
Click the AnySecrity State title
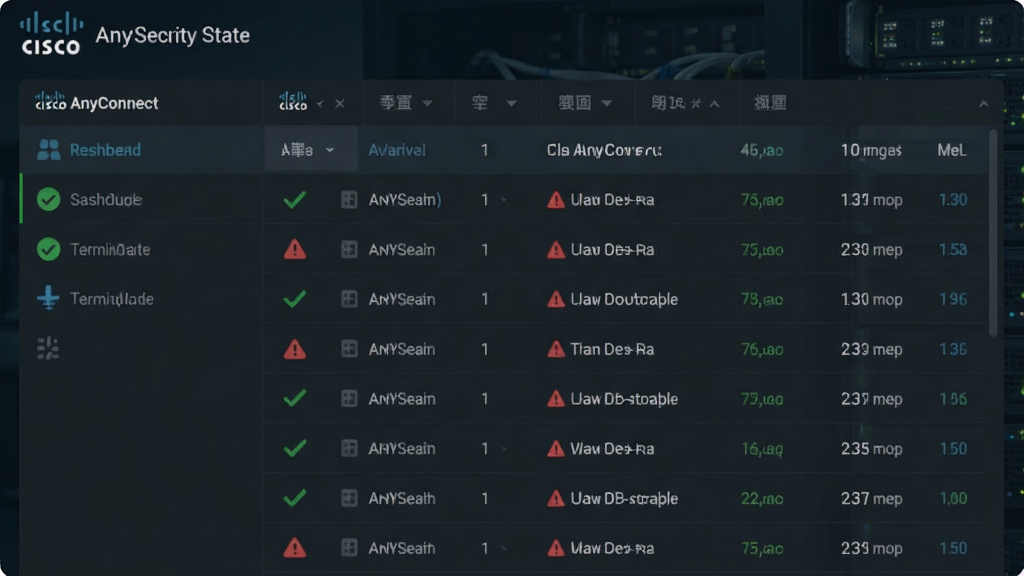point(172,35)
